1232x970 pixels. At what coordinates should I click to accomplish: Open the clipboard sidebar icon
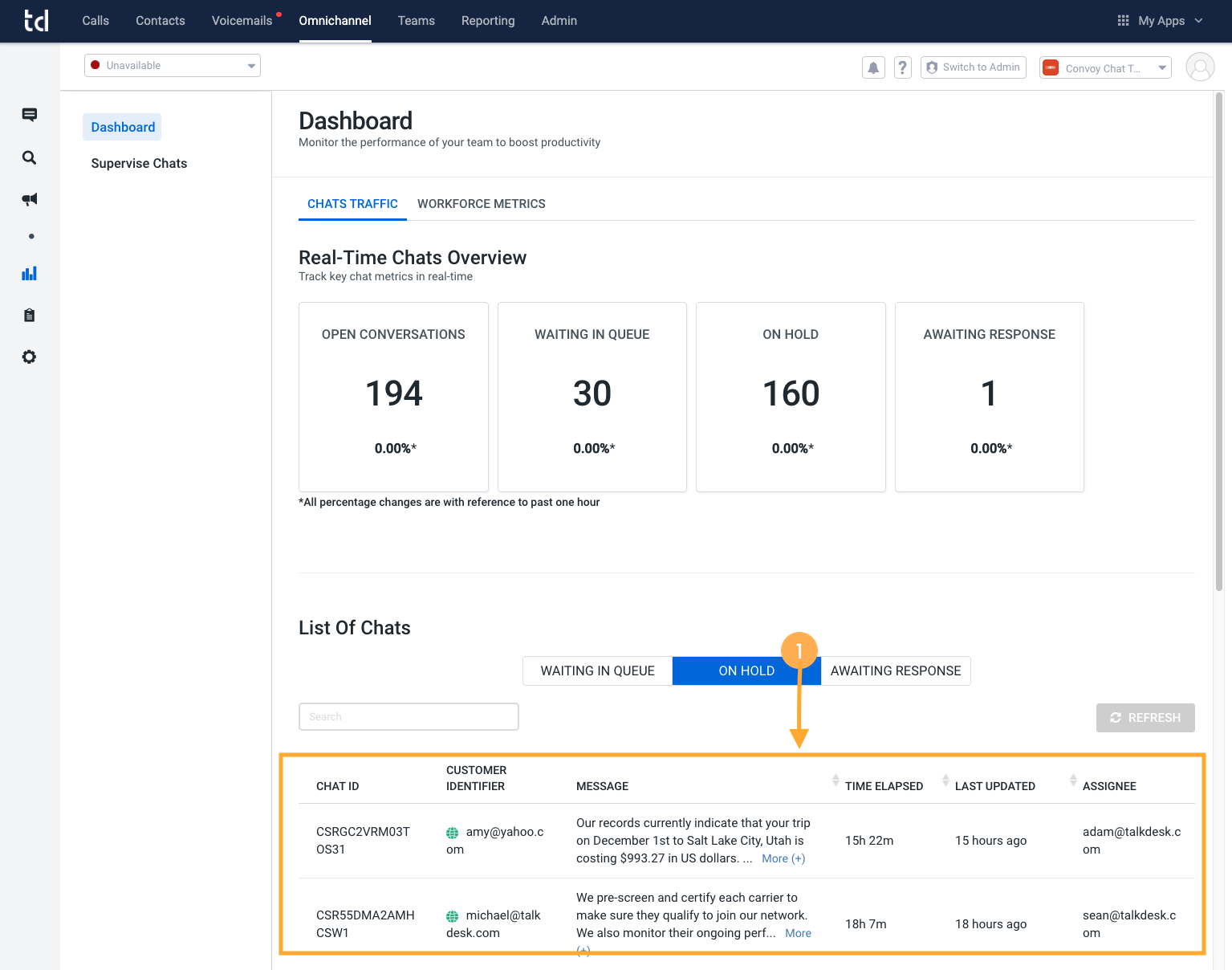pyautogui.click(x=30, y=316)
